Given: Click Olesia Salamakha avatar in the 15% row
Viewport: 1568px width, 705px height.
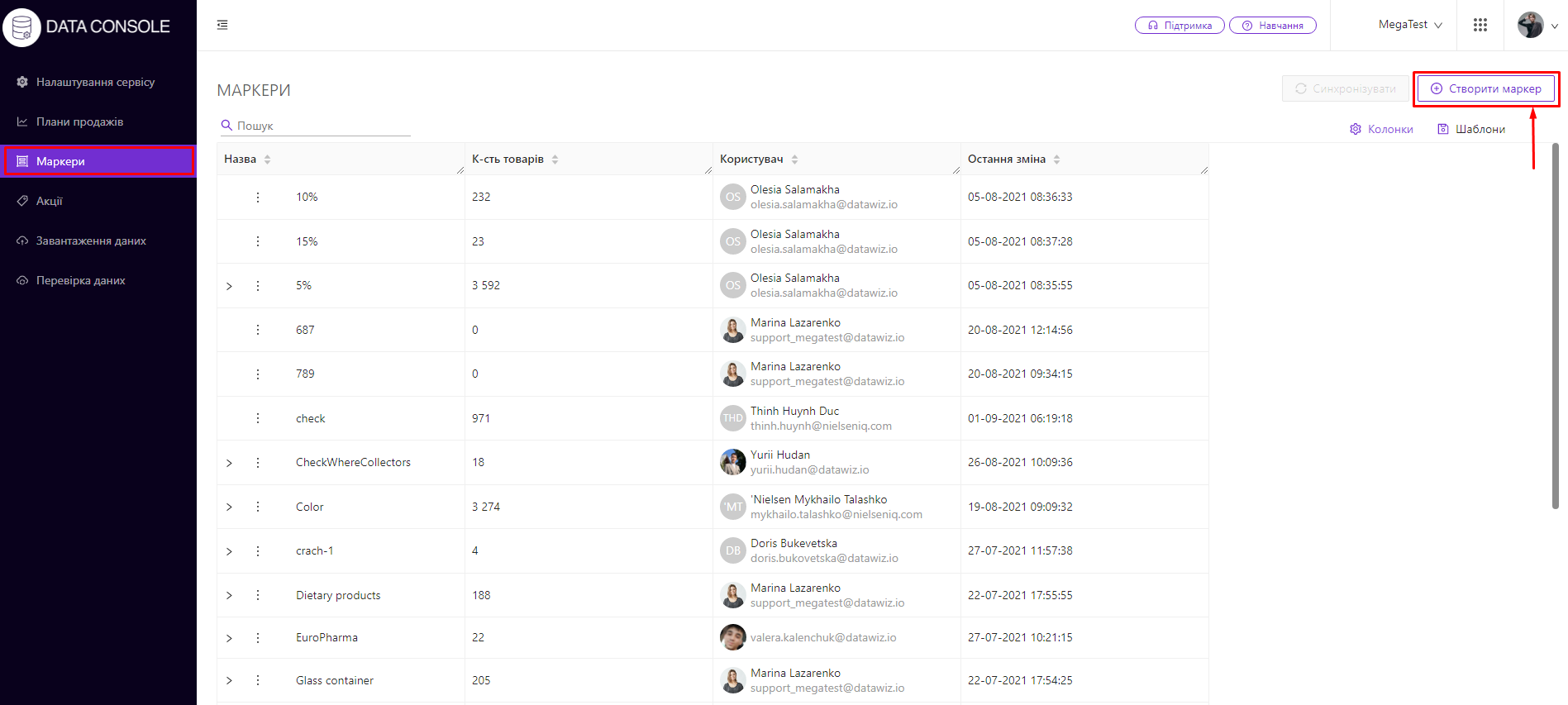Looking at the screenshot, I should (x=732, y=241).
